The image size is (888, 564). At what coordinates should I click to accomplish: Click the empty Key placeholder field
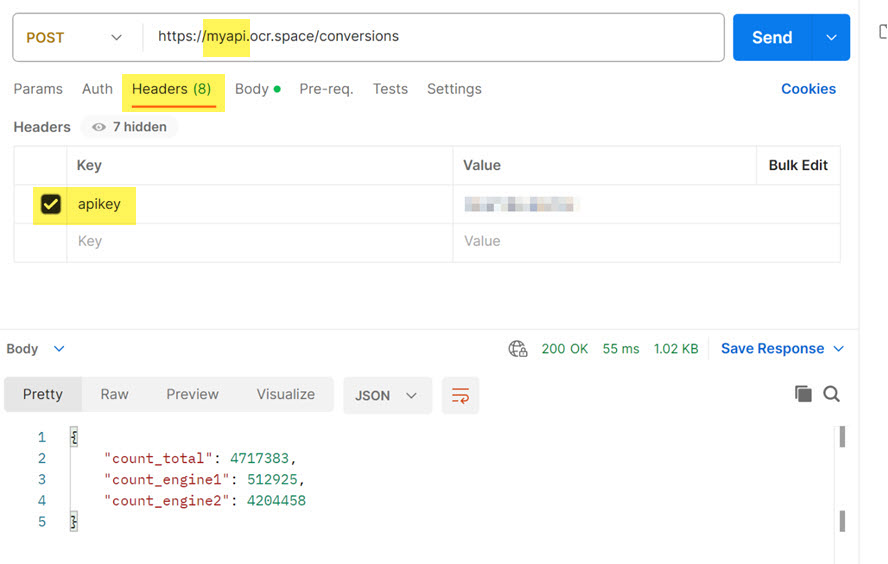pyautogui.click(x=260, y=241)
